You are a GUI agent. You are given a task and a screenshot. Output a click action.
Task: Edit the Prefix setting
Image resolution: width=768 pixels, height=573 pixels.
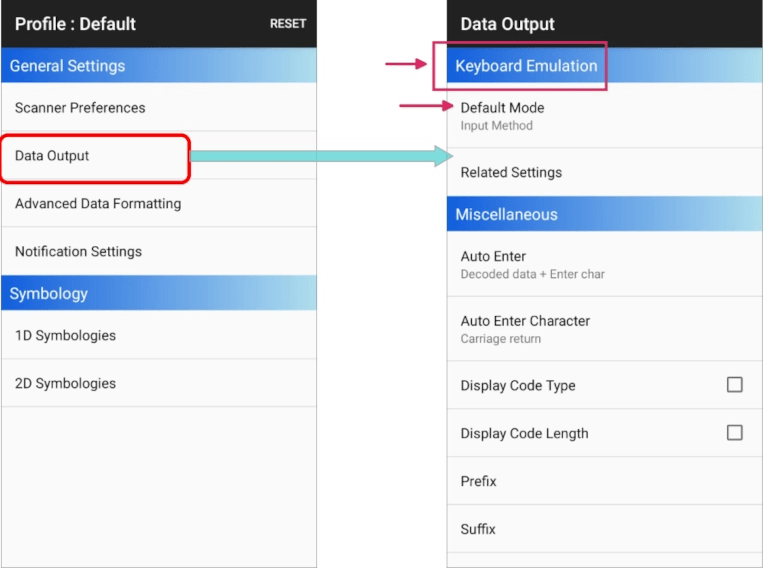point(479,482)
